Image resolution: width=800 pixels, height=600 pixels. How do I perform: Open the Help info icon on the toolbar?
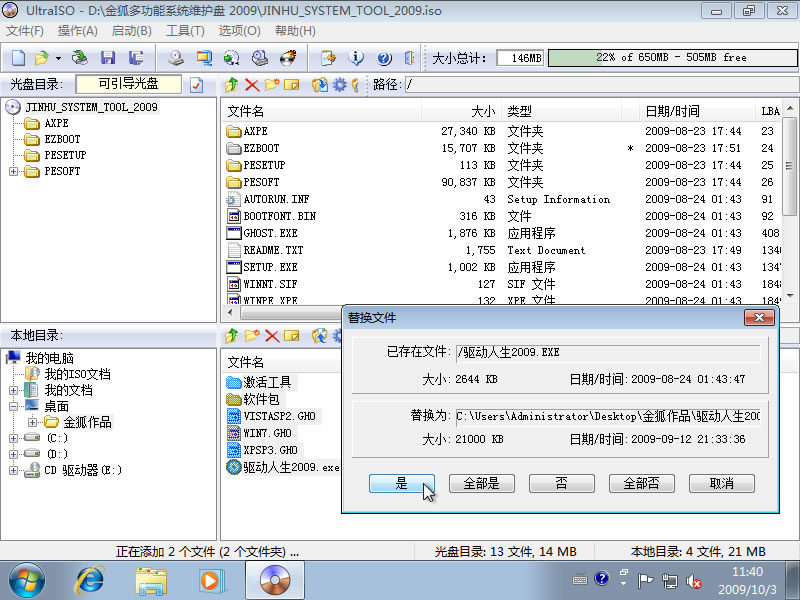coord(354,57)
